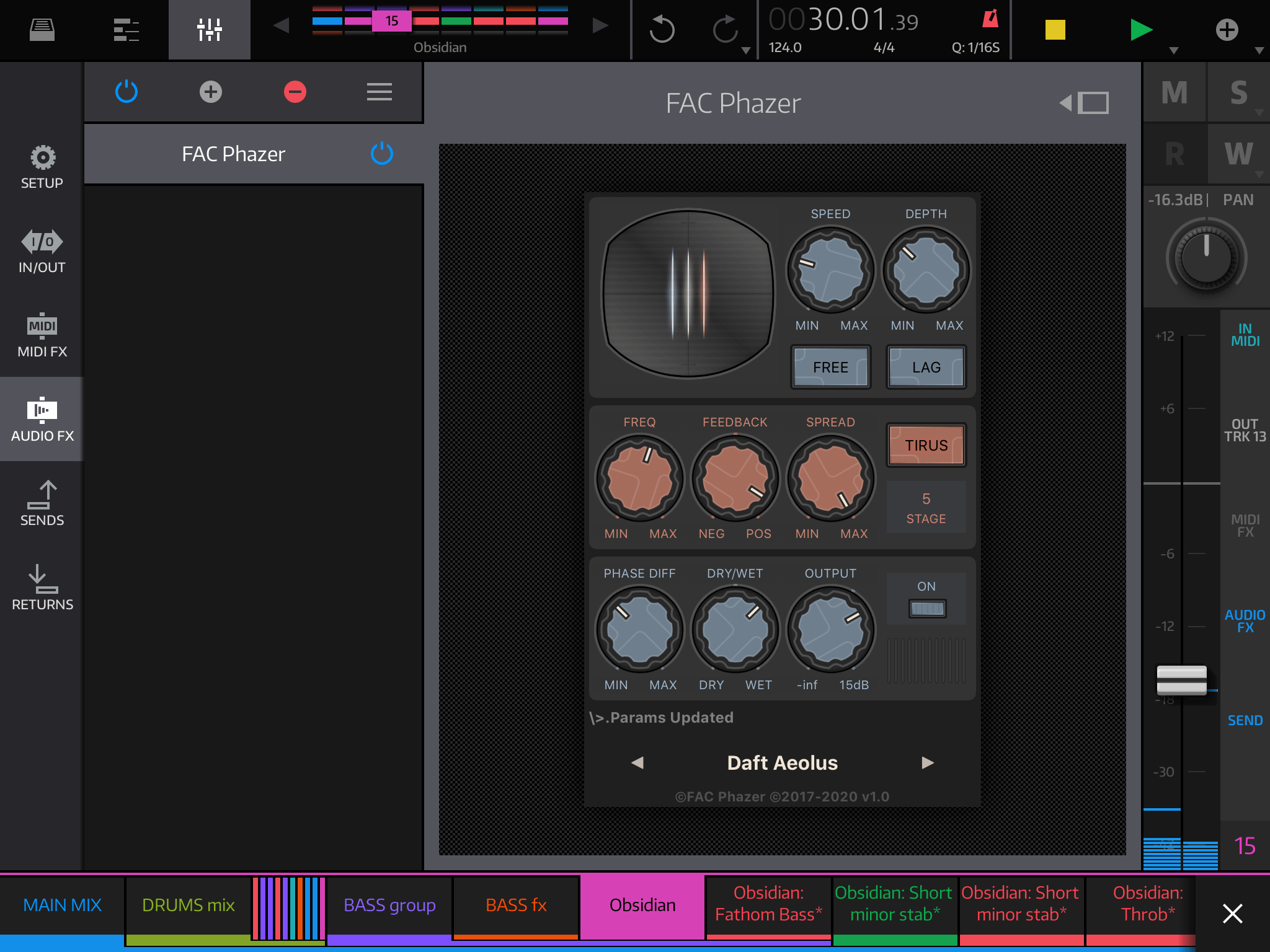Open the Daft Aeolus preset name
The height and width of the screenshot is (952, 1270).
782,762
